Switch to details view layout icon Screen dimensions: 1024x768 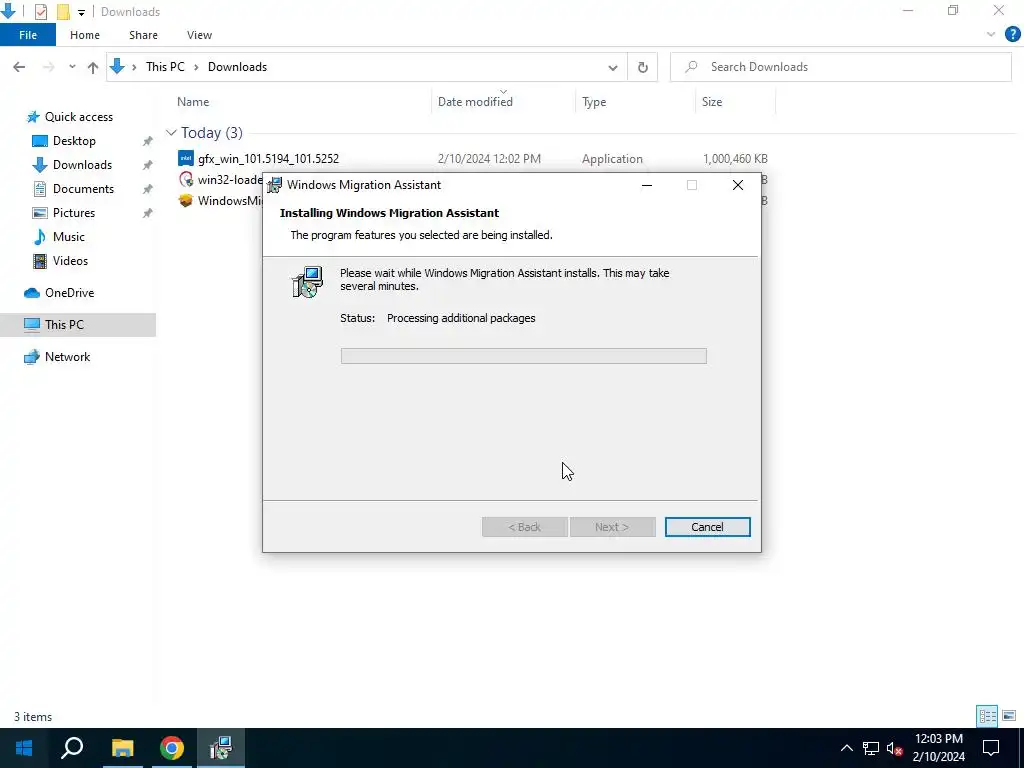click(x=987, y=716)
